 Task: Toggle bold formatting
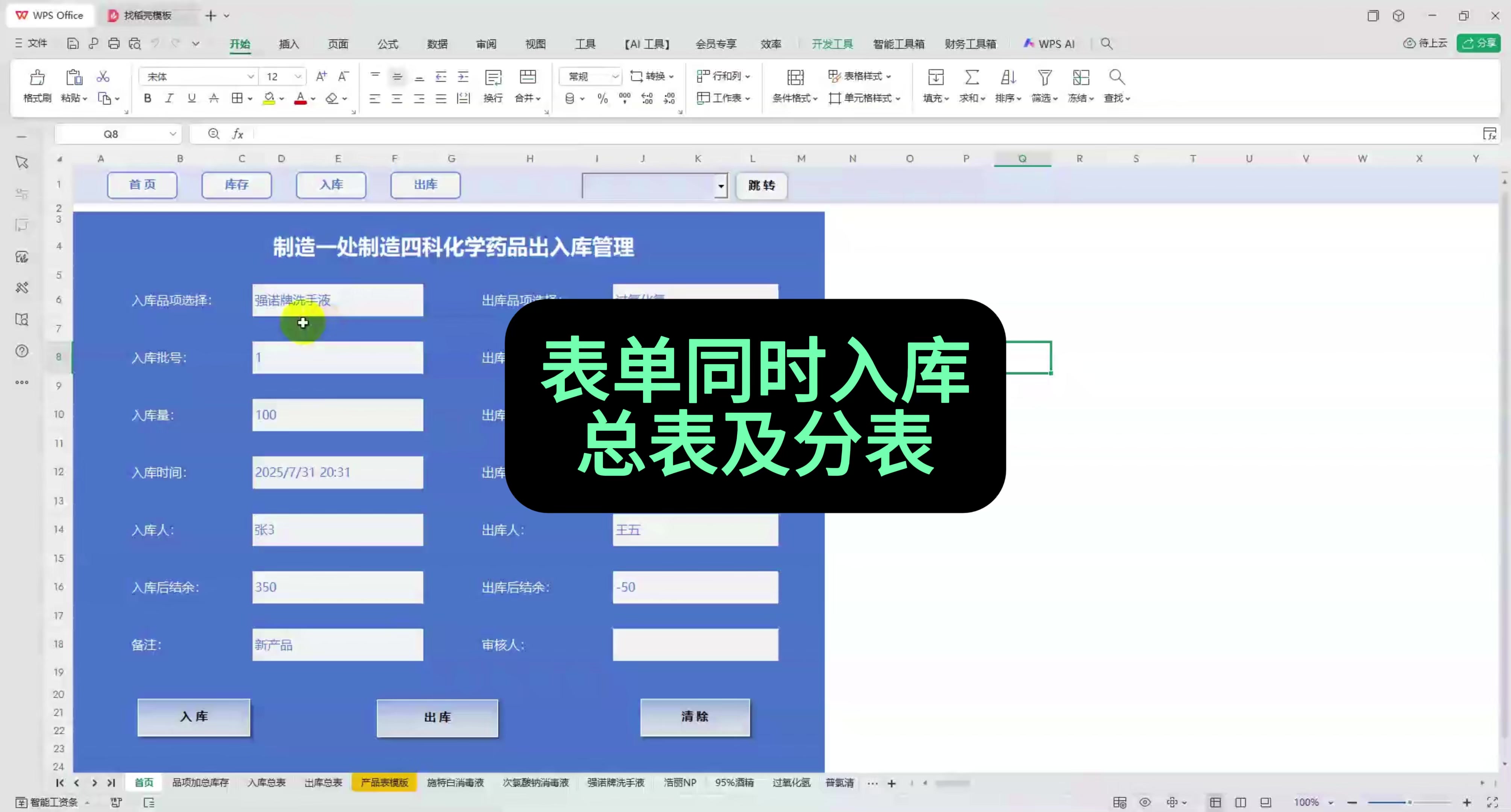[x=147, y=98]
